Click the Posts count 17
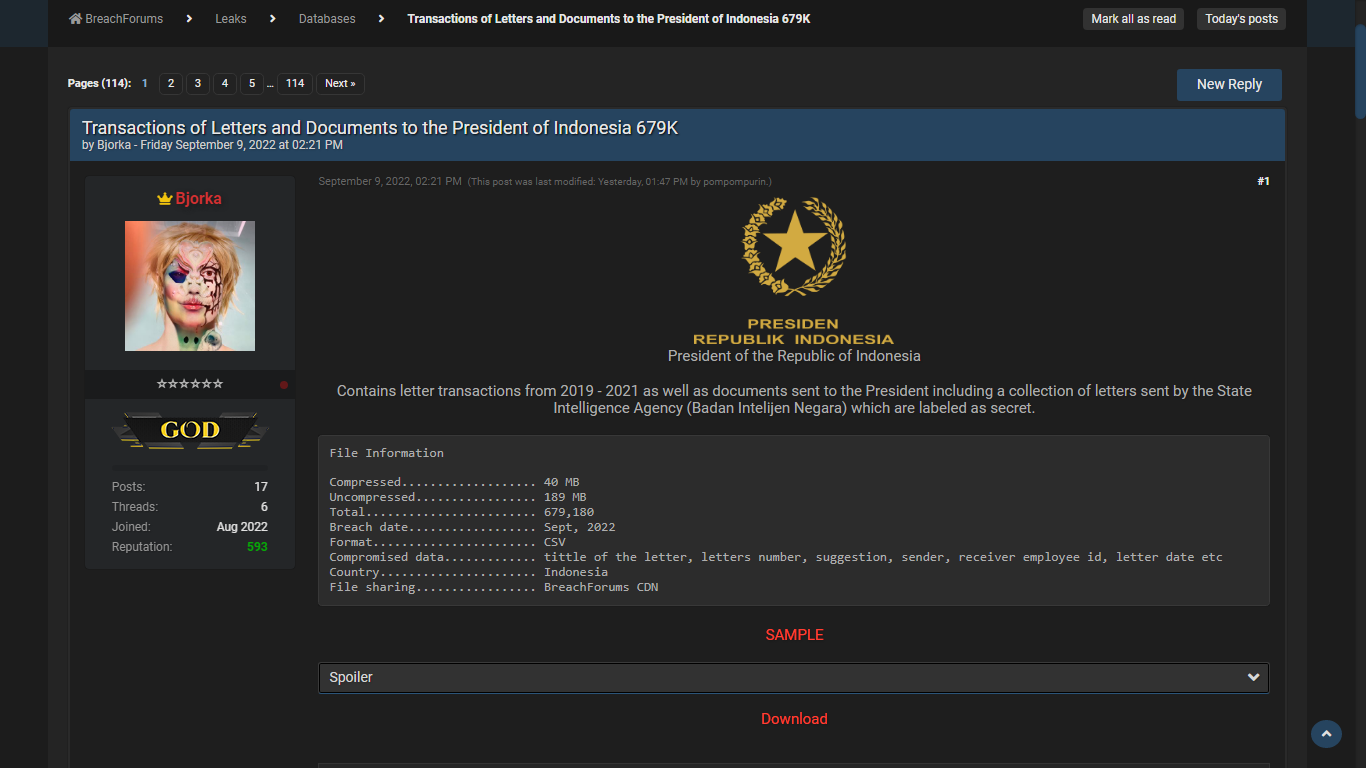1366x768 pixels. (261, 487)
